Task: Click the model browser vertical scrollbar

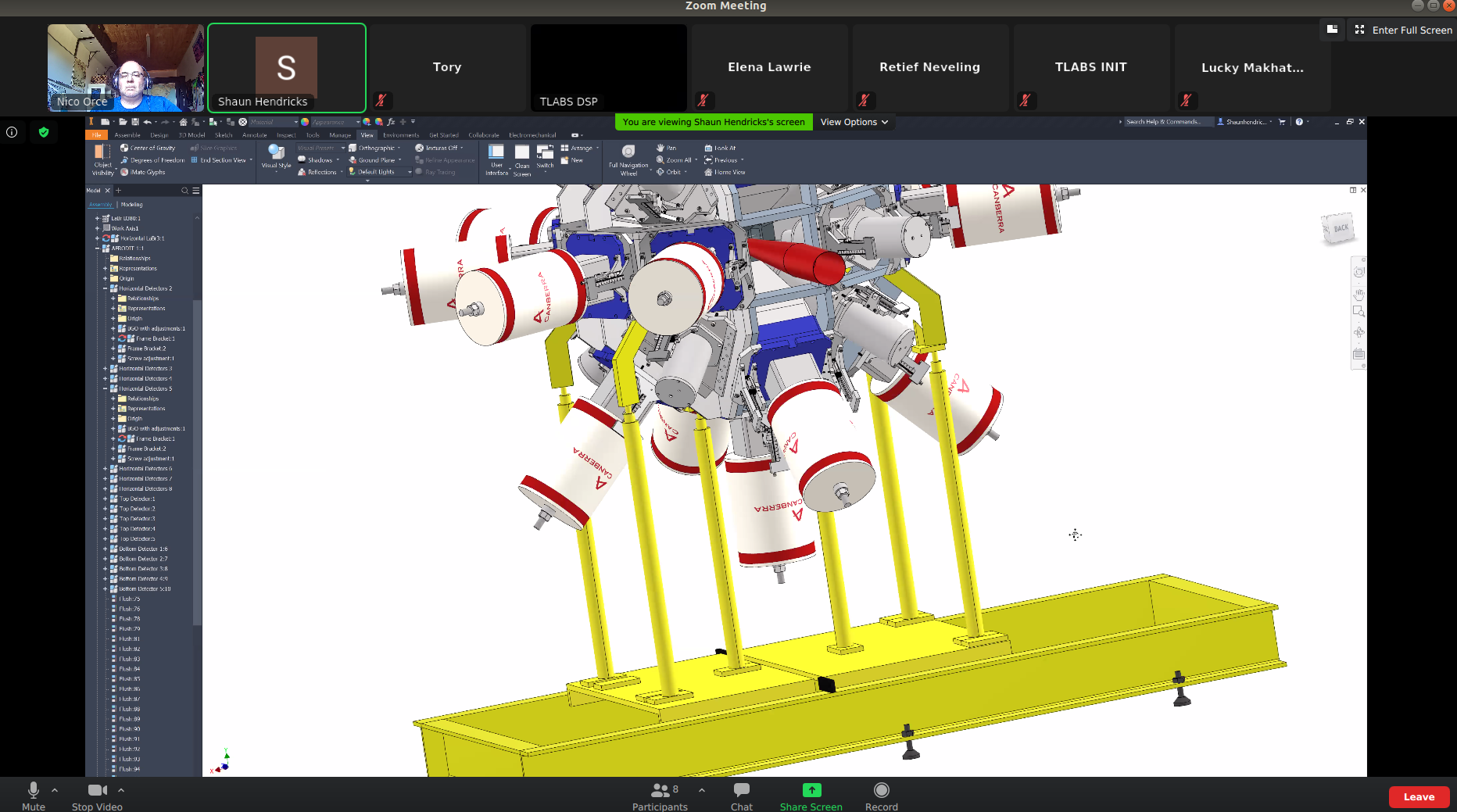Action: coord(197,461)
